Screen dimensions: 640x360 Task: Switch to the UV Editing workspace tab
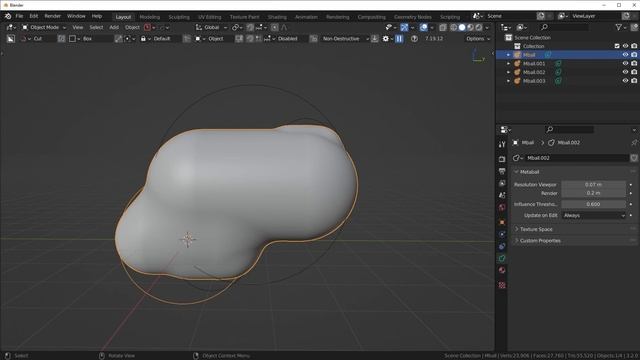click(209, 17)
